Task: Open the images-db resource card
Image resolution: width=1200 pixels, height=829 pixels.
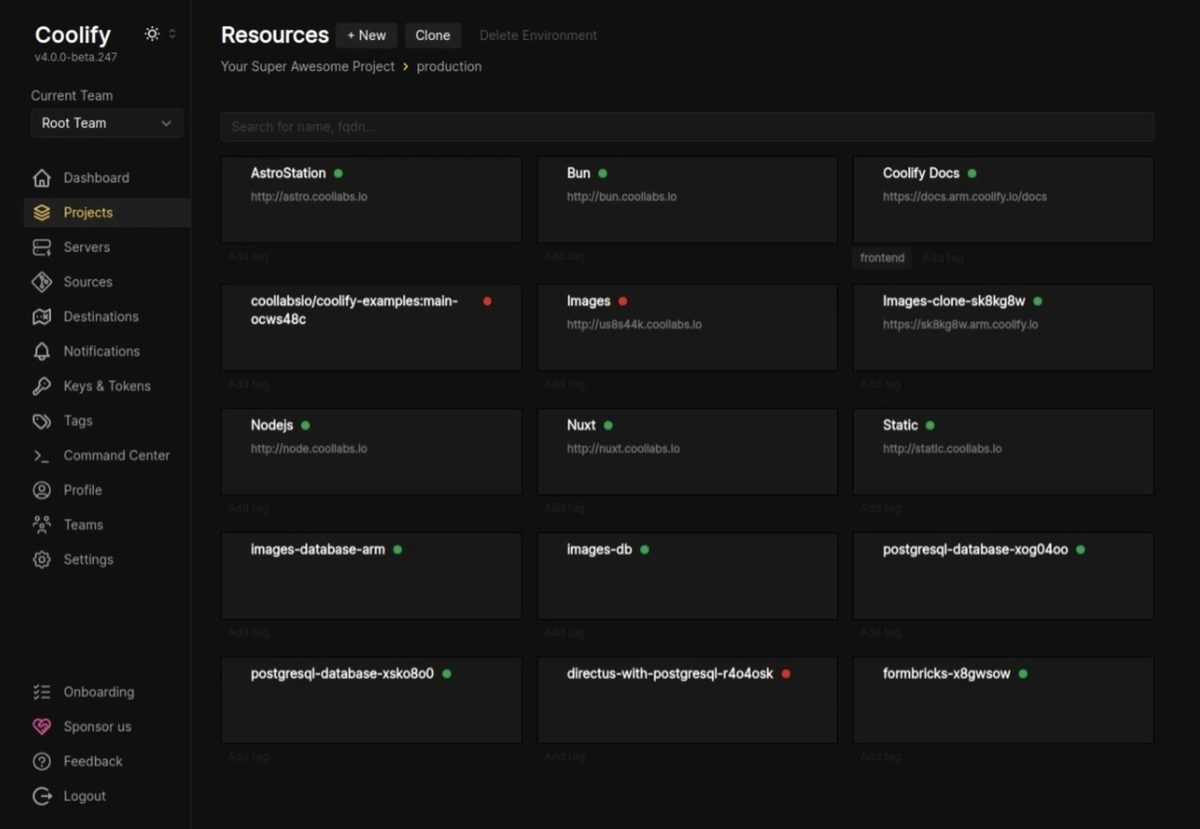Action: (687, 576)
